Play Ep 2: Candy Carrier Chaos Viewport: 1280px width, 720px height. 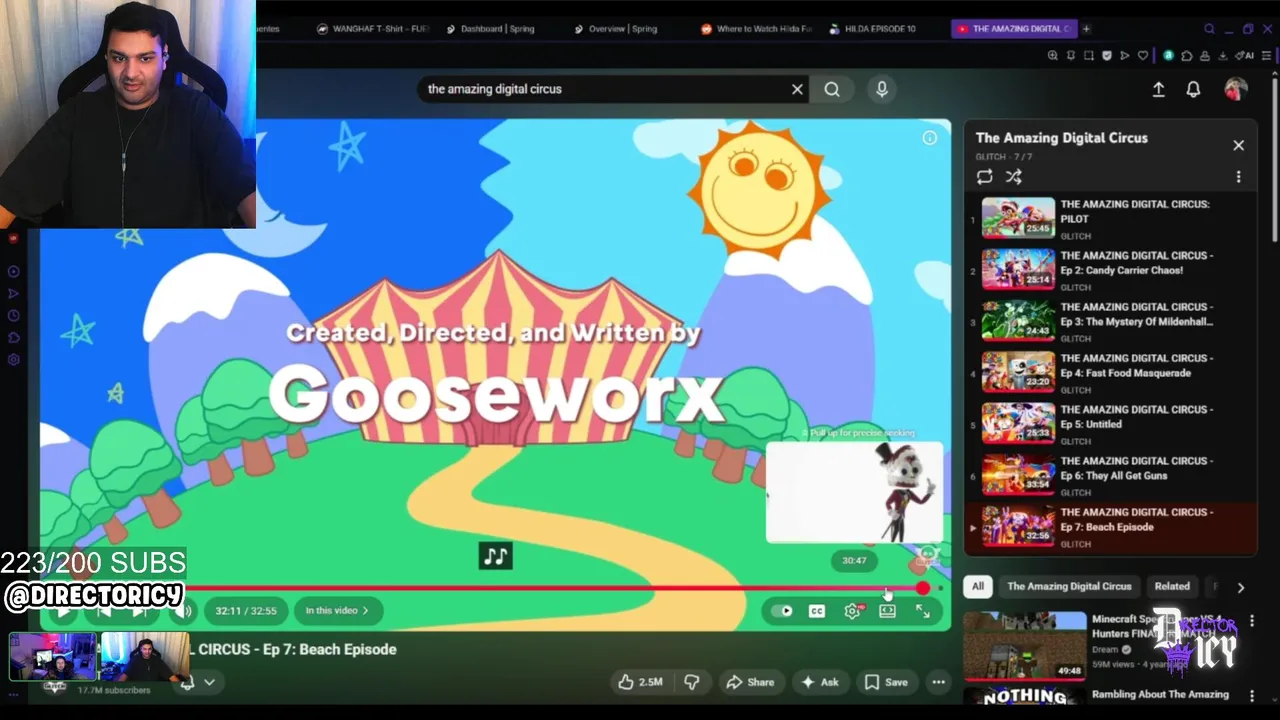tap(1110, 269)
